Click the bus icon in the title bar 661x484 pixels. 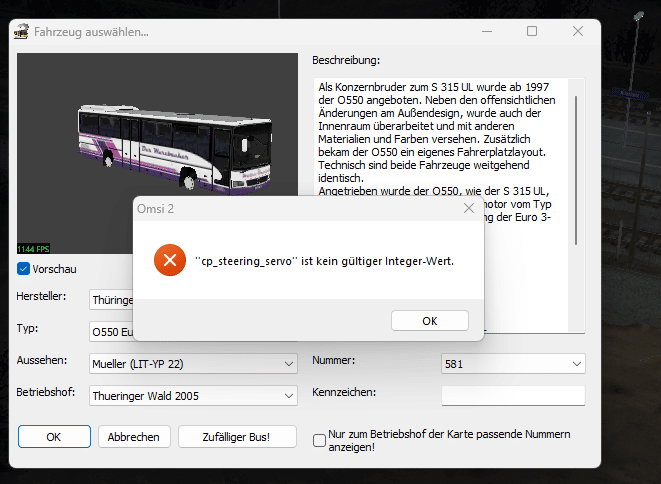[20, 32]
